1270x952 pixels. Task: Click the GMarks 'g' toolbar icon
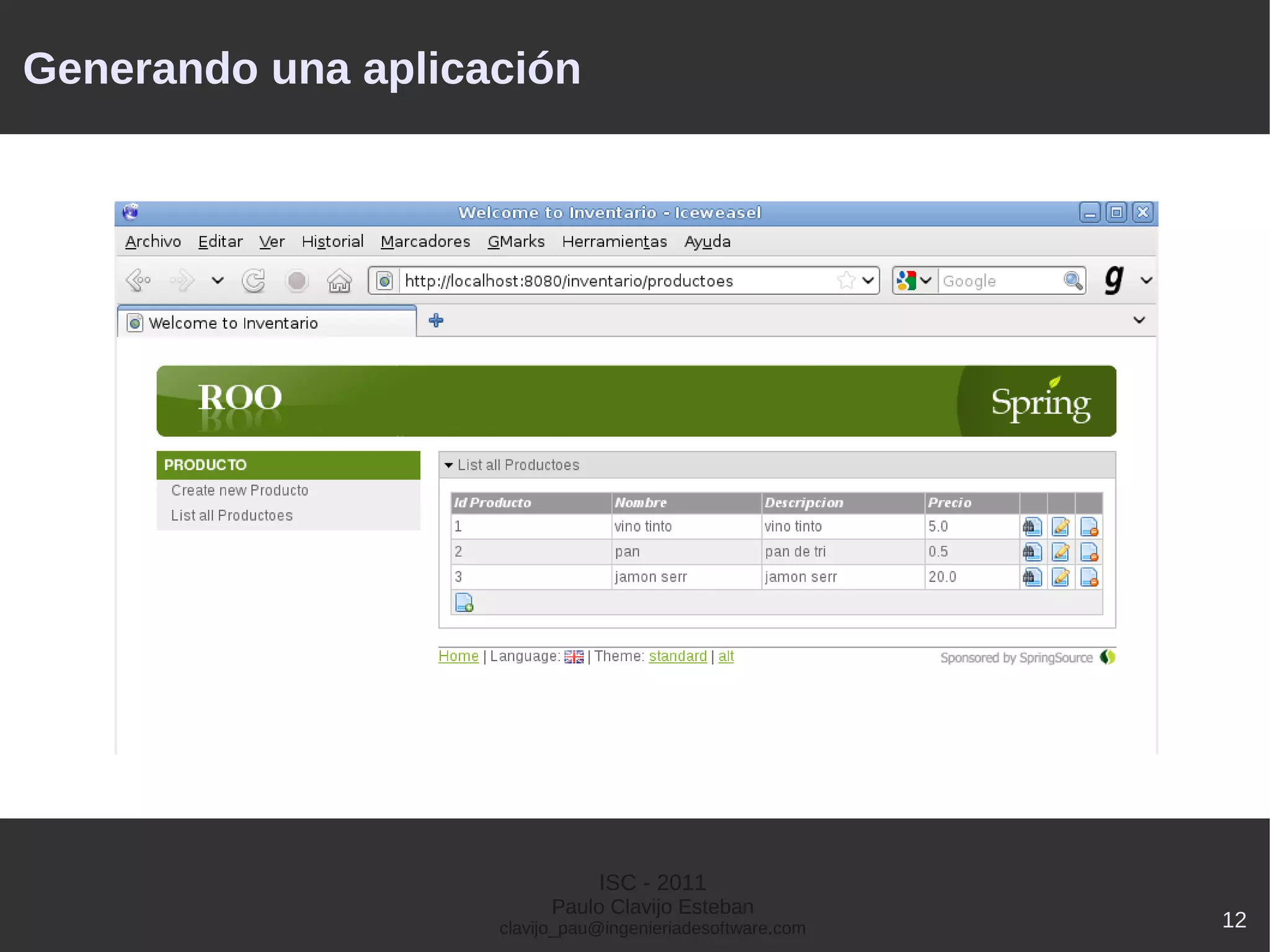click(1114, 280)
